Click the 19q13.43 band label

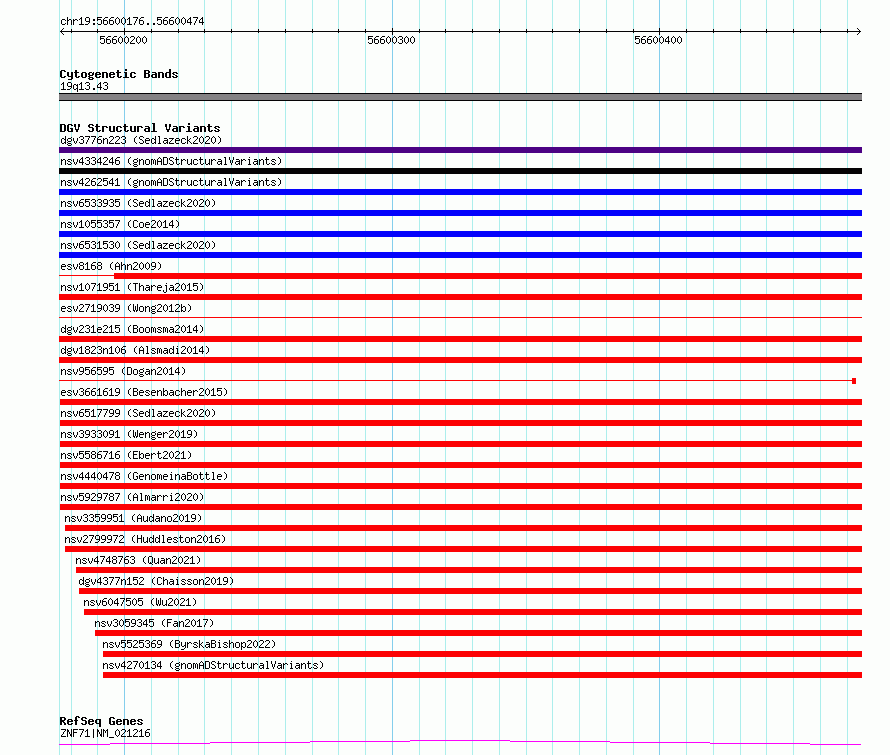[84, 86]
